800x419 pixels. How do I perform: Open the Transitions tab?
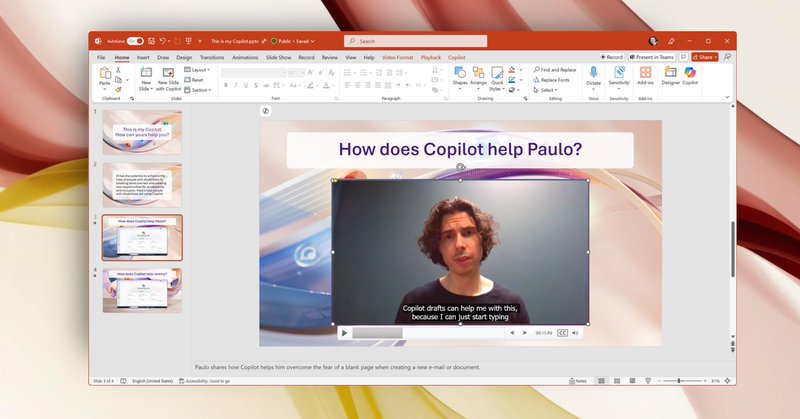pos(212,58)
